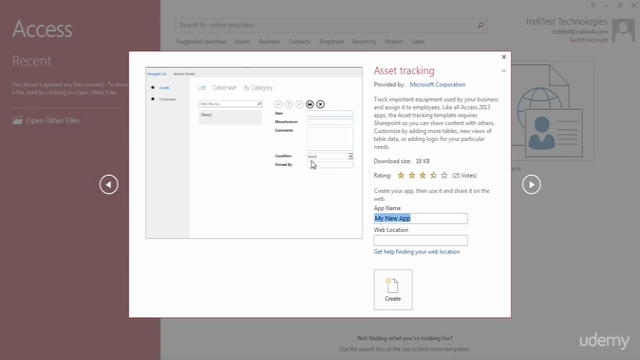
Task: Close the Asset tracking dialog
Action: (x=504, y=57)
